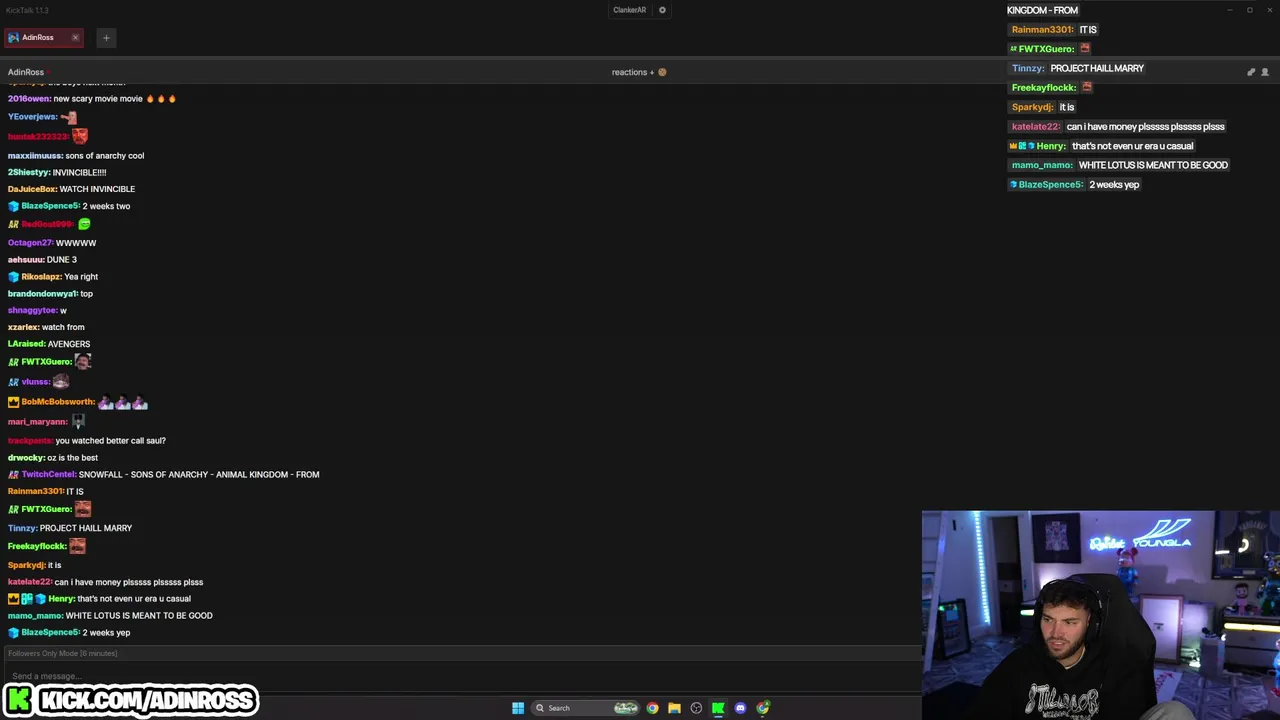Open the Chrome profile taskbar icon
This screenshot has height=720, width=1280.
click(763, 708)
